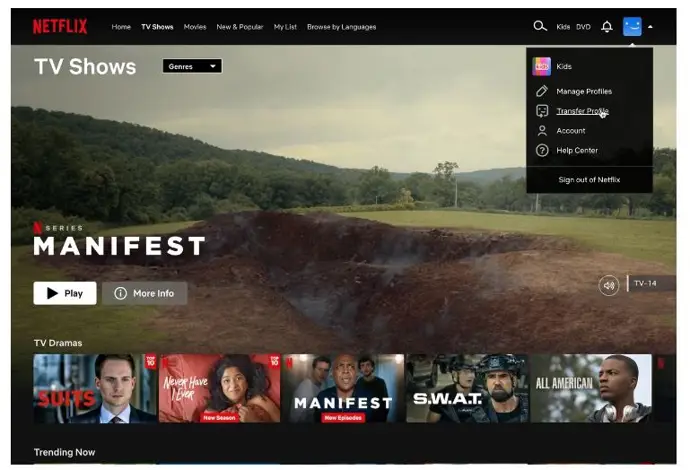690x470 pixels.
Task: Open More Info for Manifest
Action: [144, 293]
